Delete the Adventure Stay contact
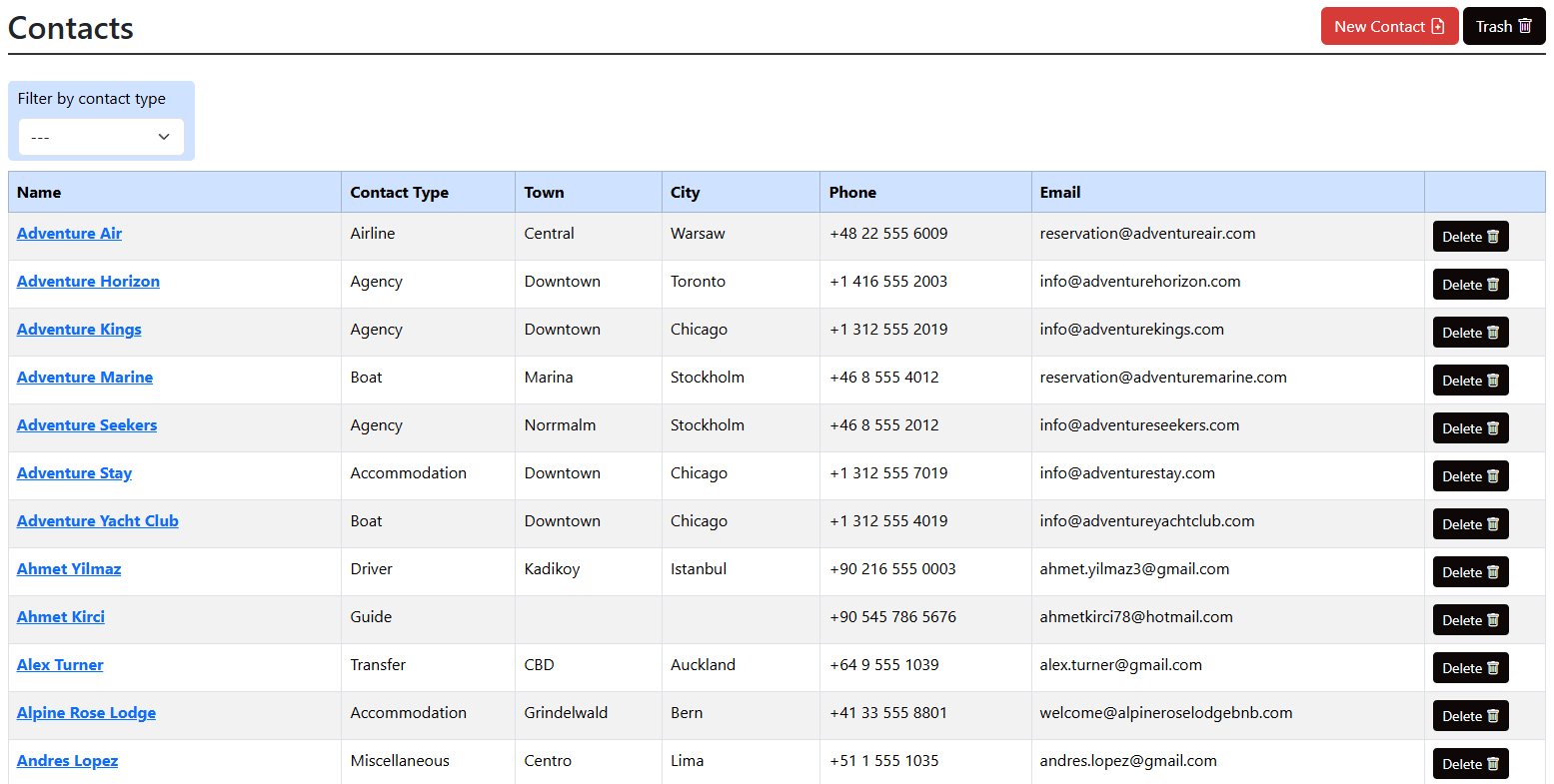 click(1470, 476)
